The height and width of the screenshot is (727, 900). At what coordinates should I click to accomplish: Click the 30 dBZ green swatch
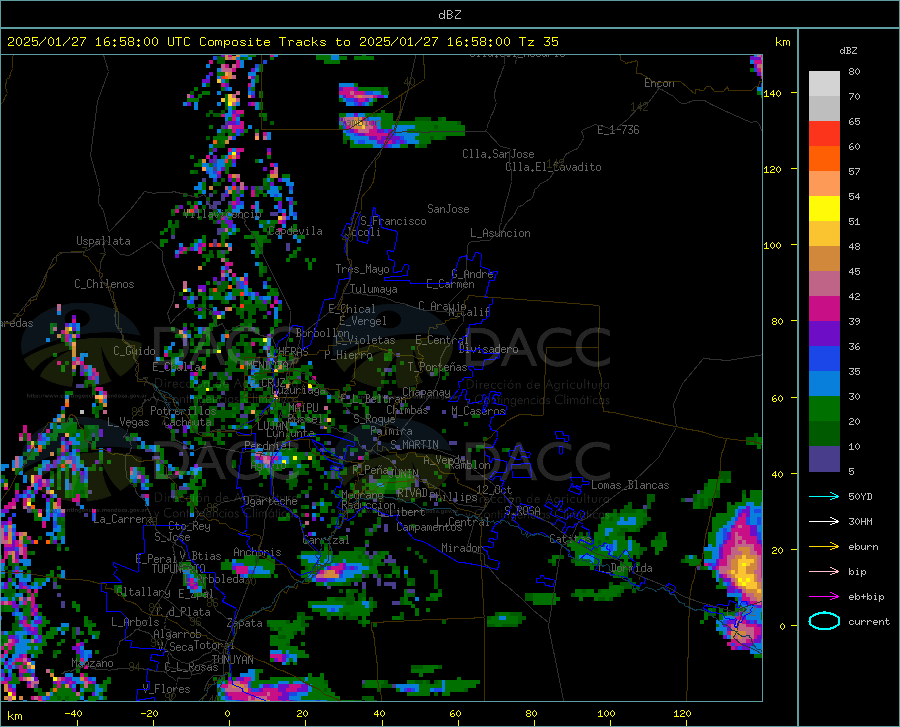coord(824,409)
